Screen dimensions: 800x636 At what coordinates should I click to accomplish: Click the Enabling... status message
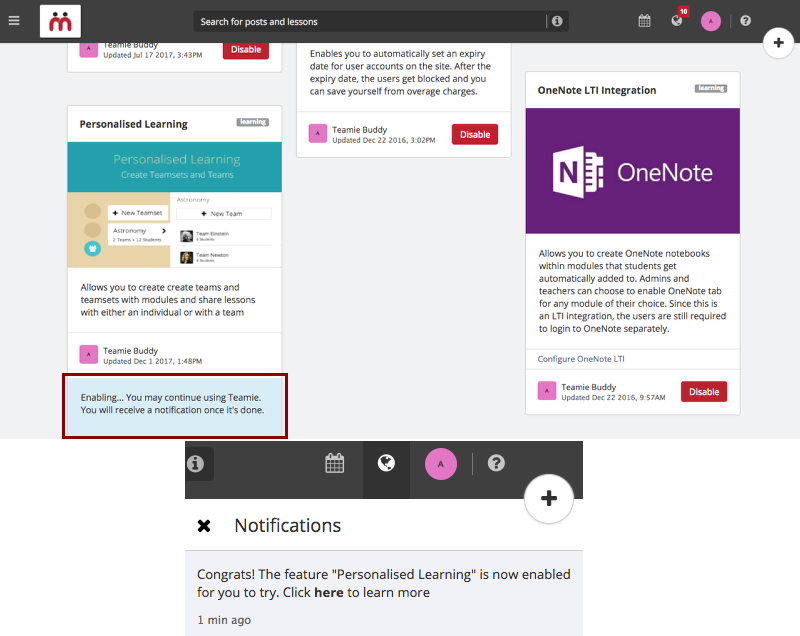tap(172, 404)
